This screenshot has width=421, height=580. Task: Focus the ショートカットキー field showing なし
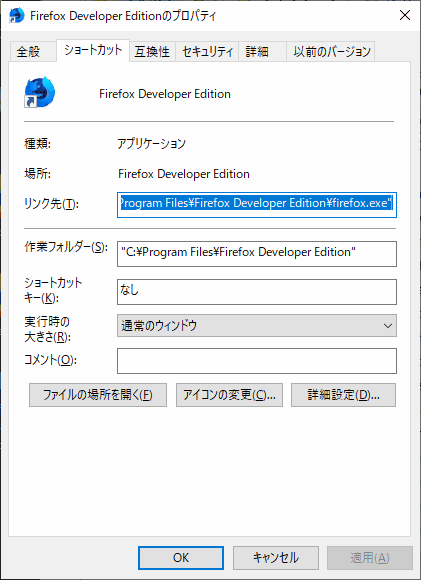click(x=257, y=292)
